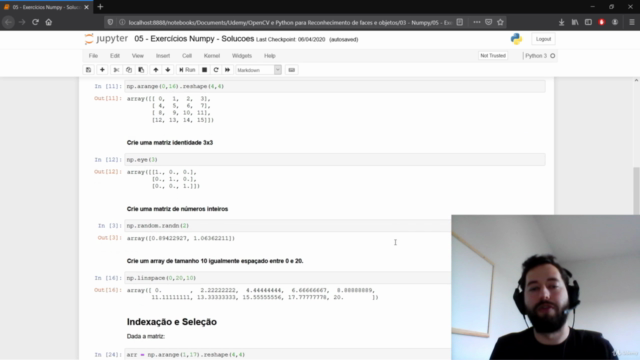Open the Help menu
The width and height of the screenshot is (640, 360).
click(270, 56)
